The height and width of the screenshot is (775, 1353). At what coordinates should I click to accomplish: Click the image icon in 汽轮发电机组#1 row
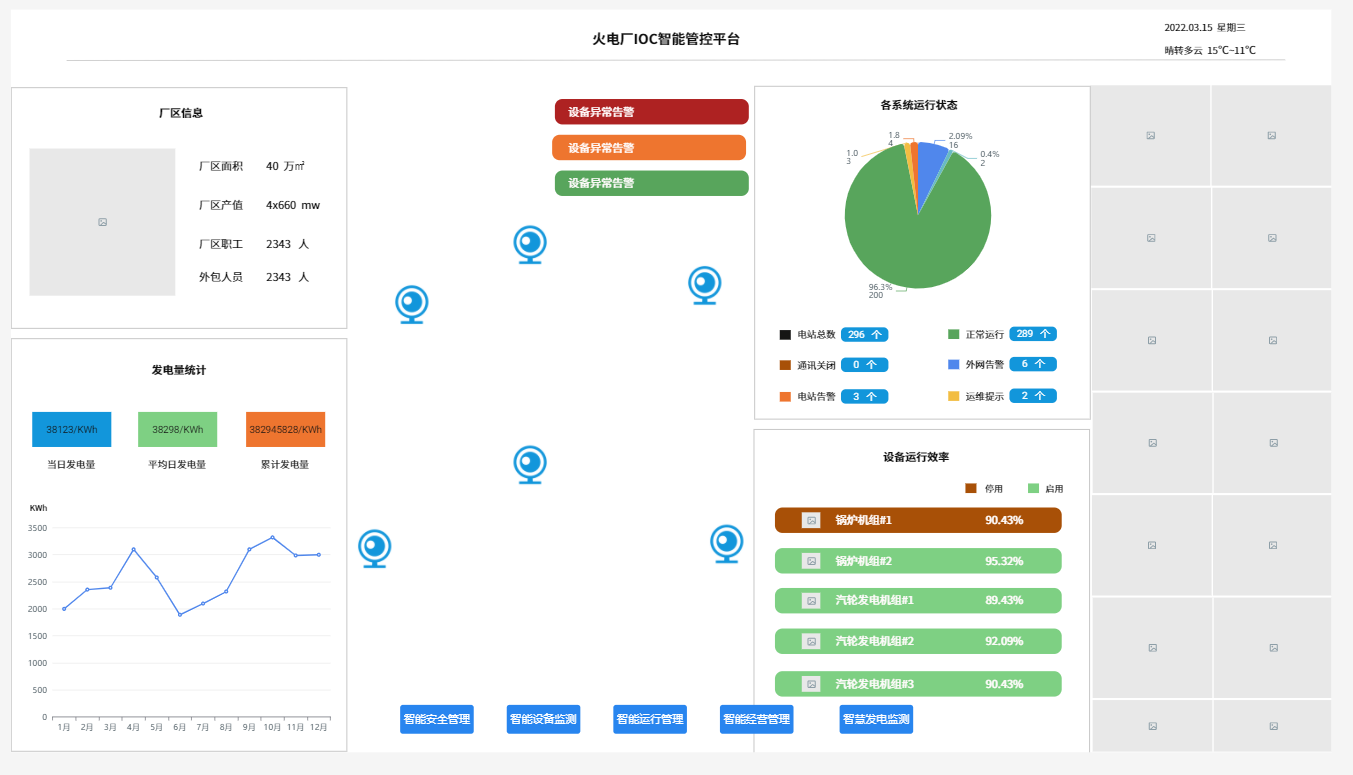tap(811, 601)
